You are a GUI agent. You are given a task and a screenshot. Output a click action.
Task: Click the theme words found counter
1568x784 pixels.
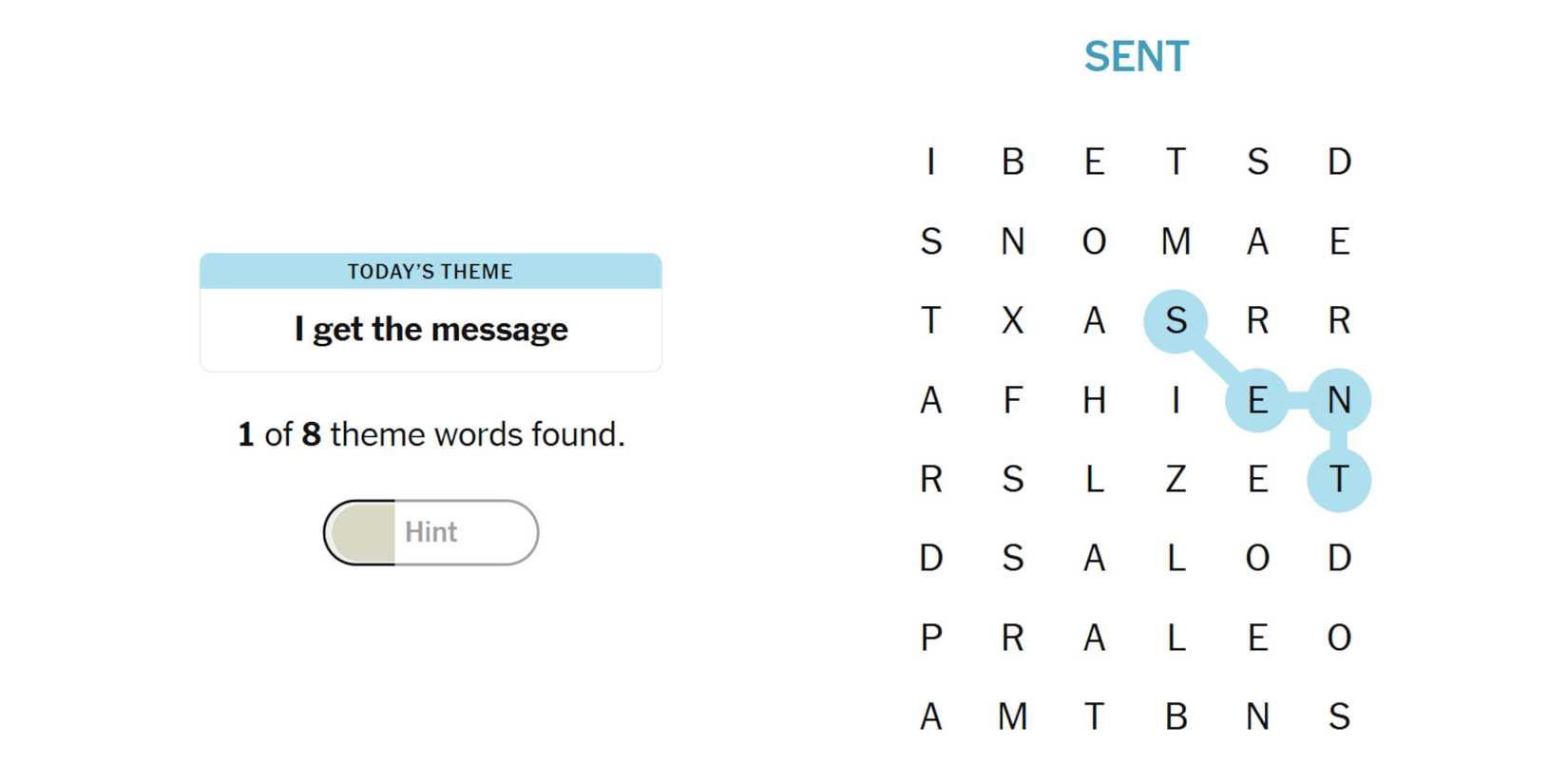(x=430, y=434)
